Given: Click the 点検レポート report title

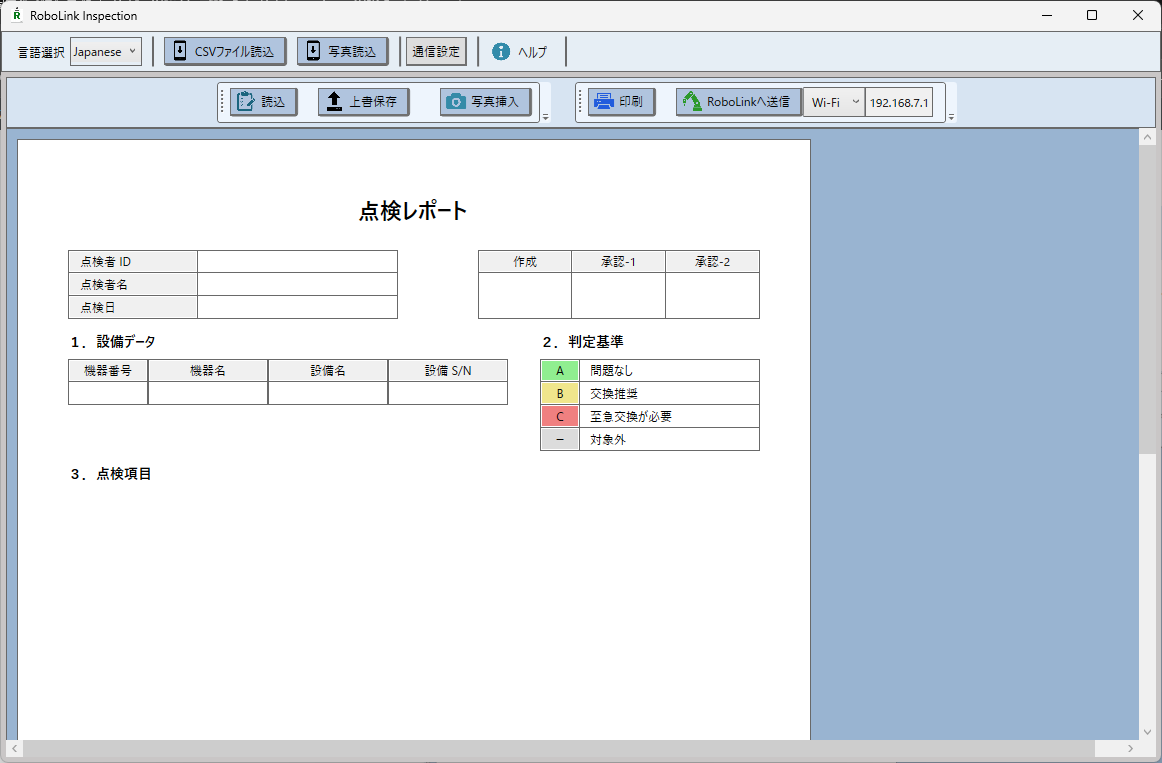Looking at the screenshot, I should coord(413,211).
